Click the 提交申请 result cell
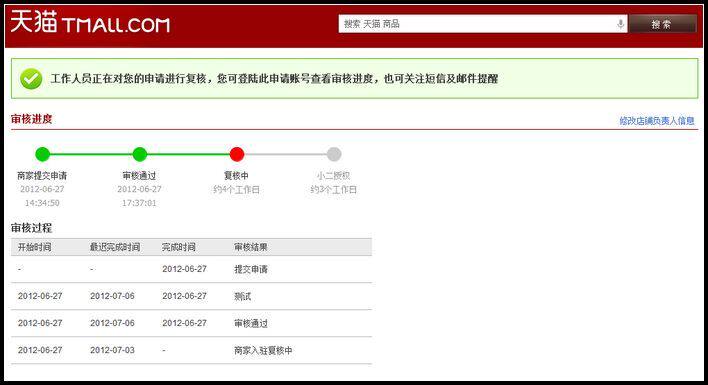Viewport: 708px width, 385px height. pos(251,269)
